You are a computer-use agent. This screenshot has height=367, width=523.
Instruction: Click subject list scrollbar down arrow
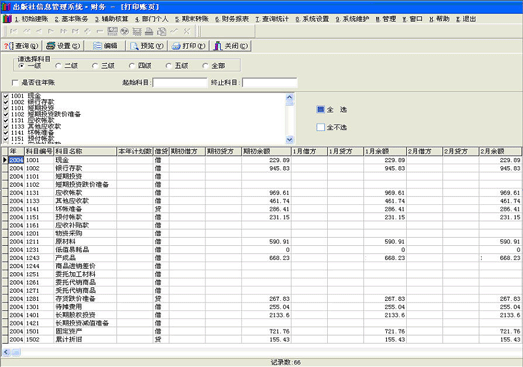click(290, 140)
